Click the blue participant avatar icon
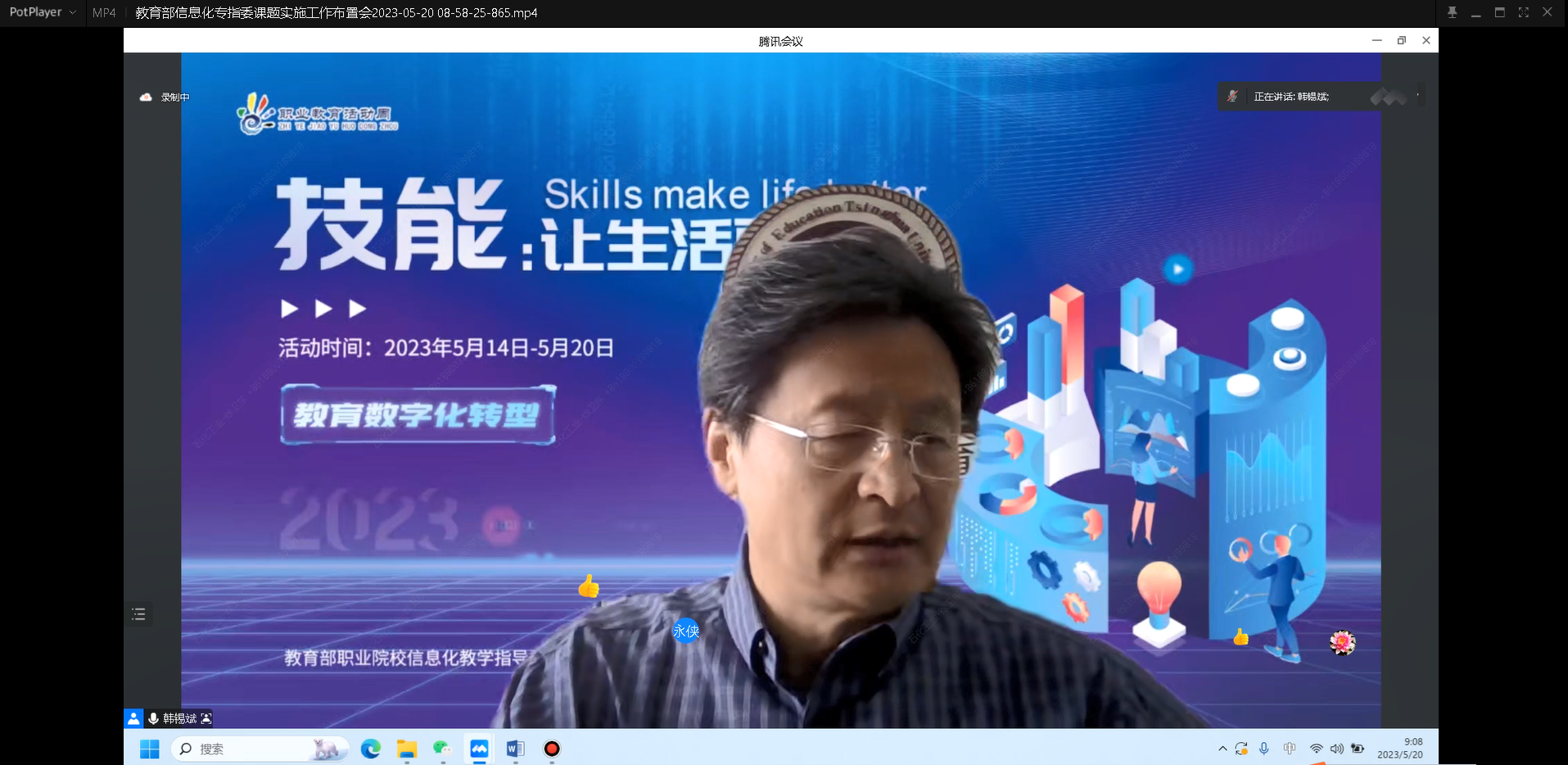1568x765 pixels. 133,718
